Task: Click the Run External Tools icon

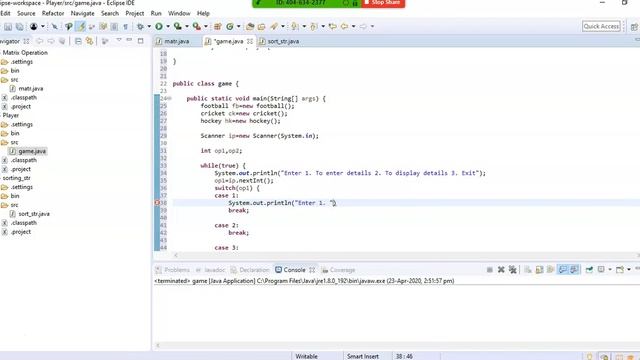Action: pos(196,27)
